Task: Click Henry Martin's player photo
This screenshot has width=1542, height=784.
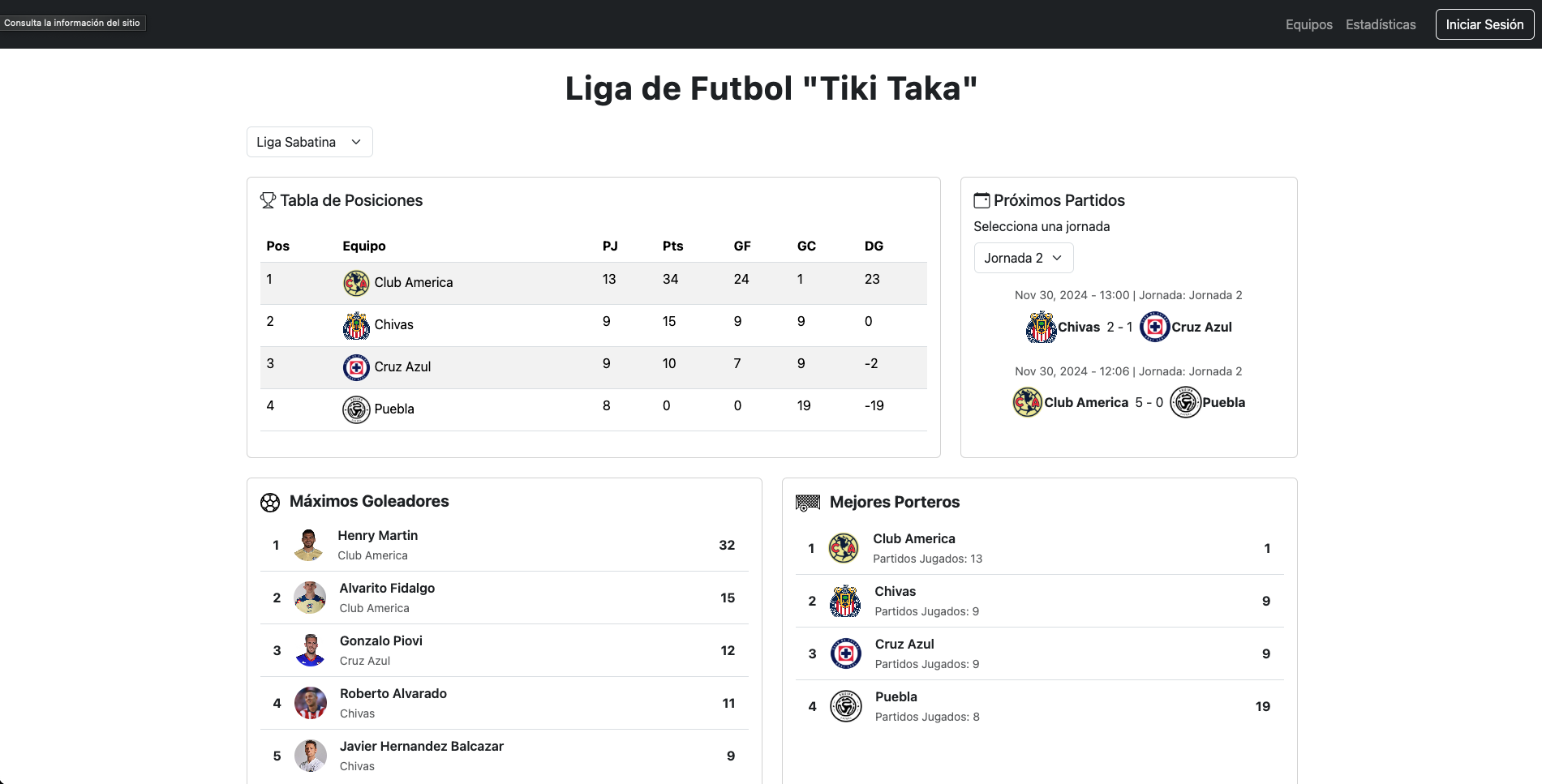Action: pyautogui.click(x=308, y=545)
